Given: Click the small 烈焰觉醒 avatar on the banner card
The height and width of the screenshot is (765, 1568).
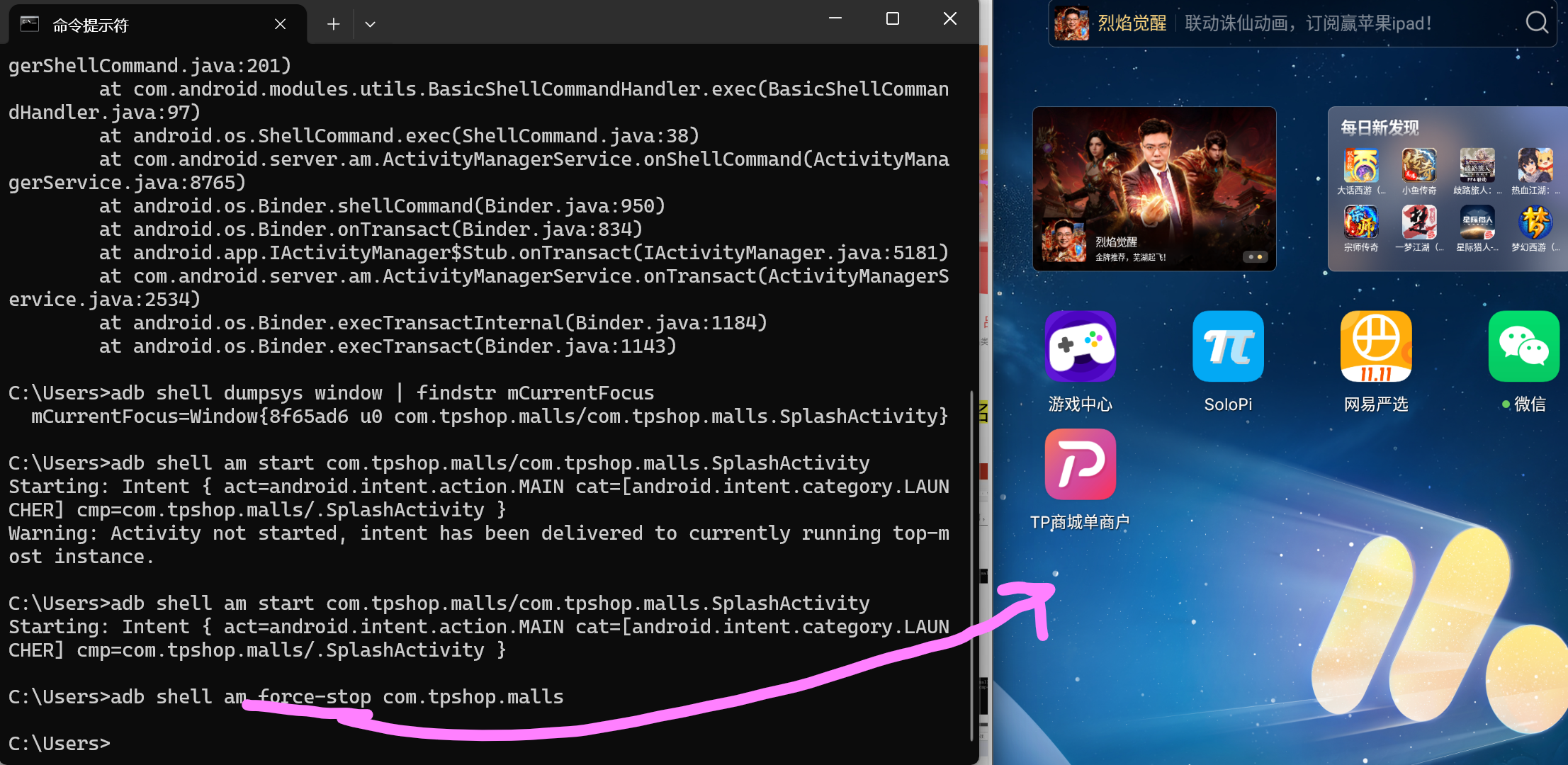Looking at the screenshot, I should (x=1064, y=242).
